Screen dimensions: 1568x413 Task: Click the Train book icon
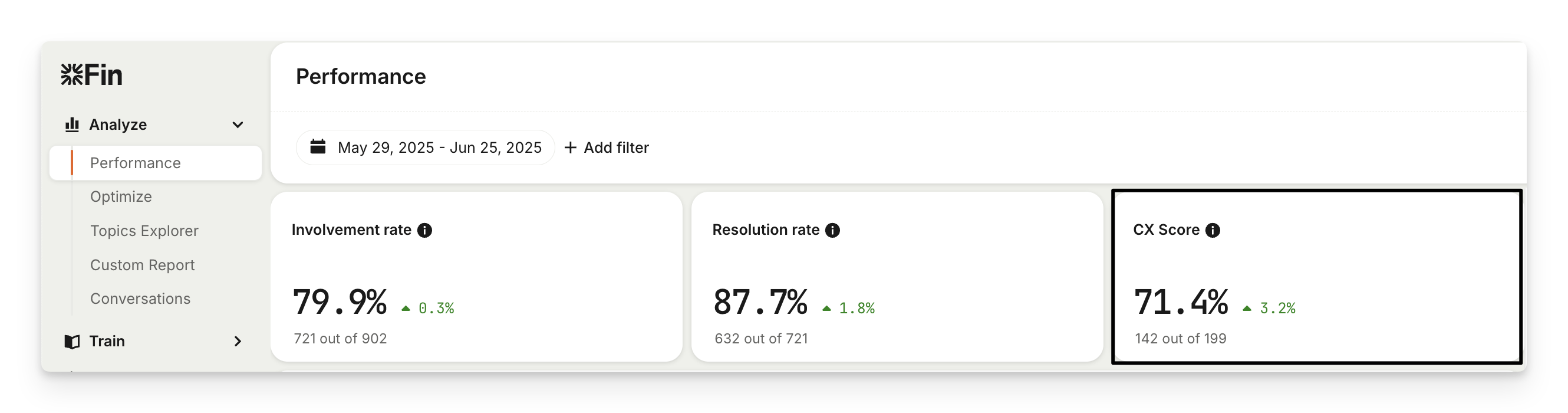click(x=72, y=342)
